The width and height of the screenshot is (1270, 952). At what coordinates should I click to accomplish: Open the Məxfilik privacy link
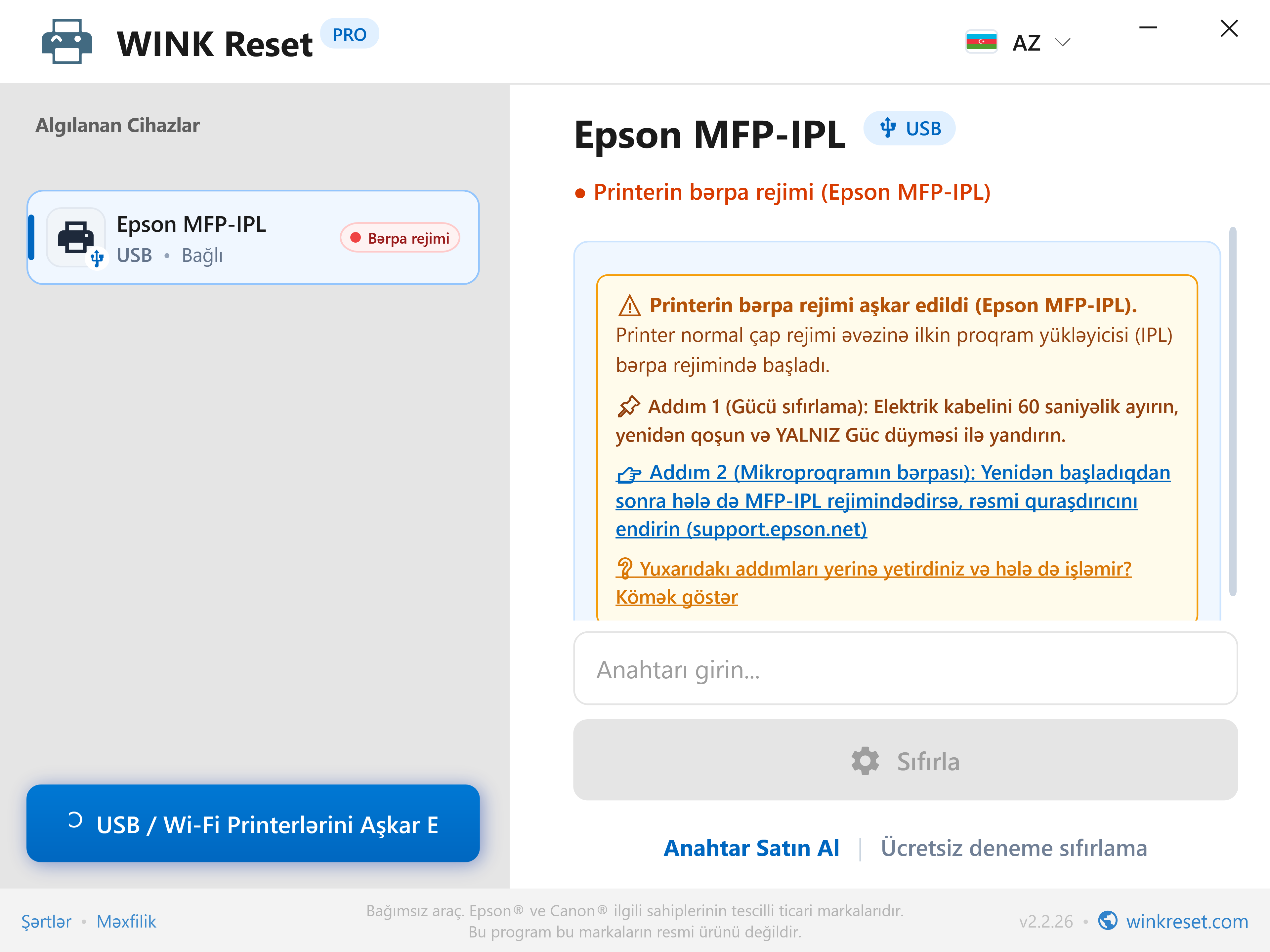(x=126, y=922)
